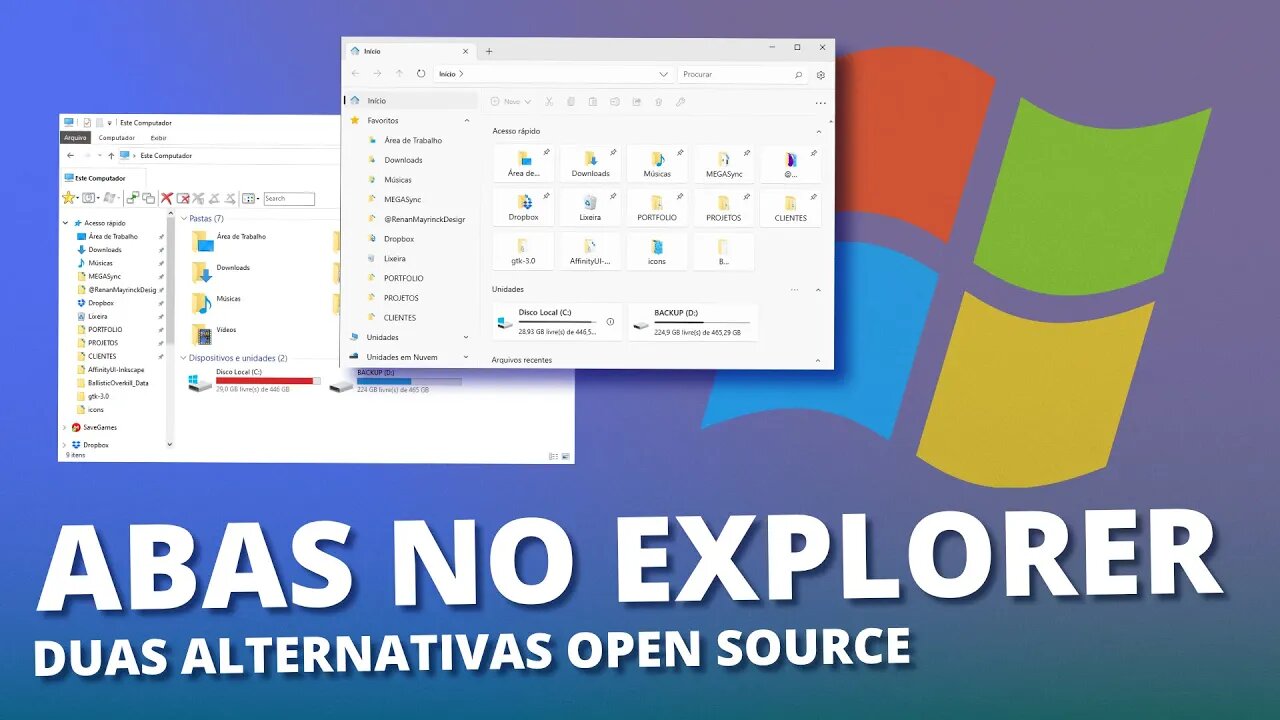Click the rename icon in Início toolbar
Image resolution: width=1280 pixels, height=720 pixels.
615,102
